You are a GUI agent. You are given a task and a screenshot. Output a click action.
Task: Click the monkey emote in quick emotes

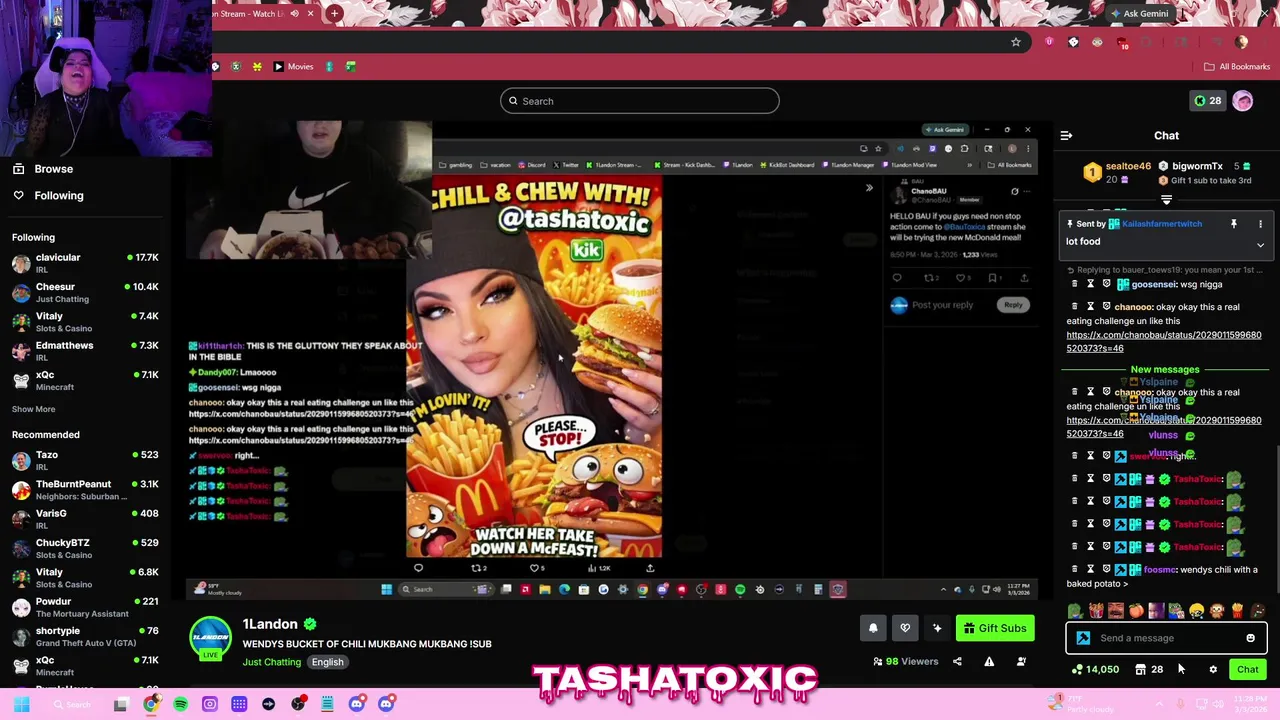[x=1217, y=611]
